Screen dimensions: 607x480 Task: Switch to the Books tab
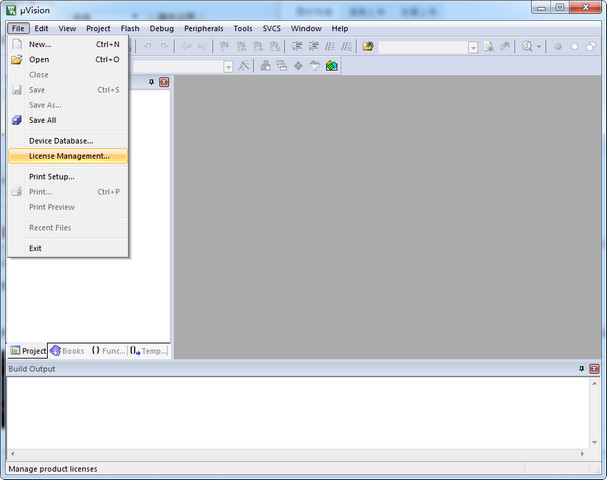click(x=67, y=351)
